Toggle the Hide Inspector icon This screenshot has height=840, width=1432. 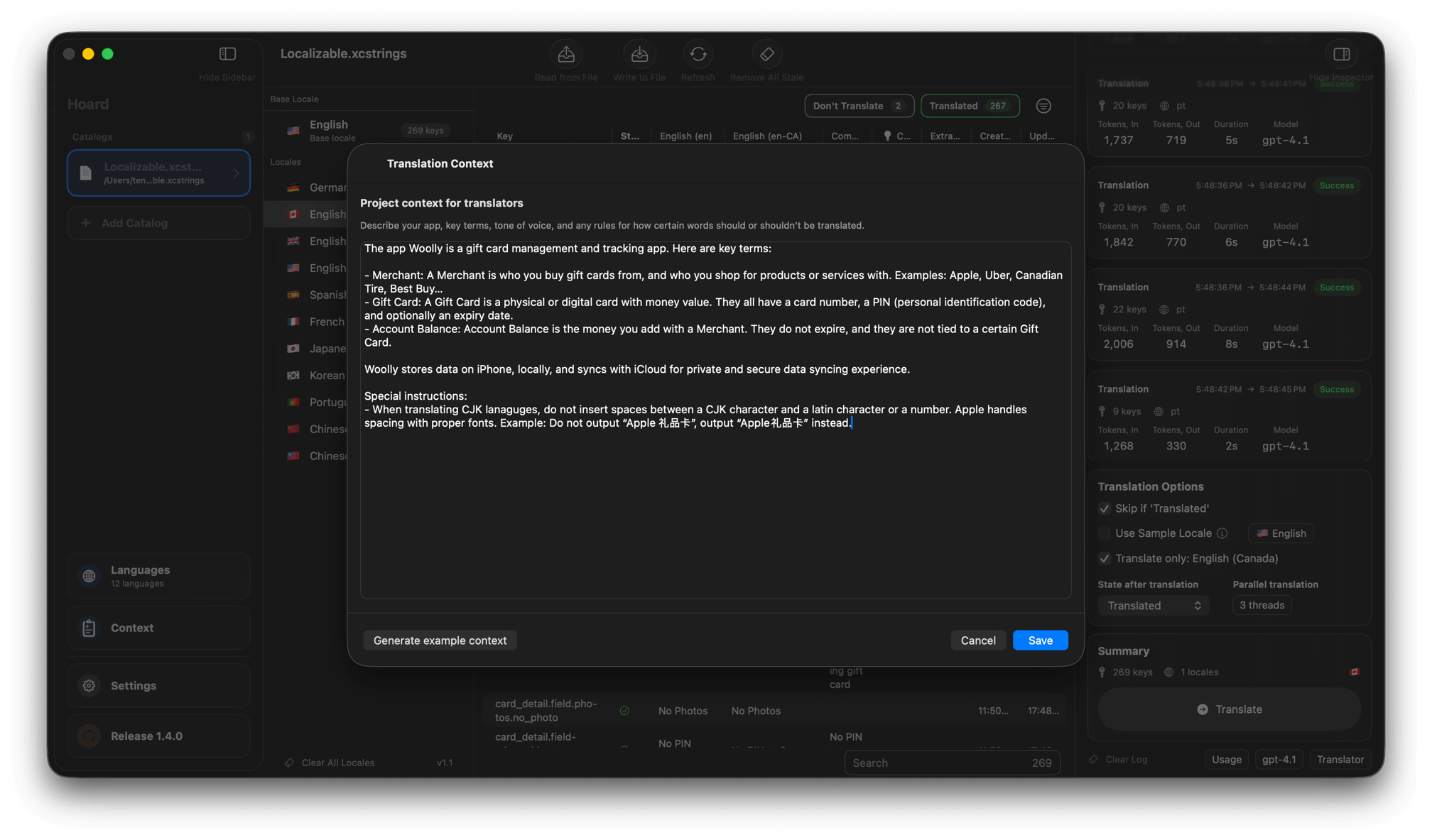click(x=1341, y=55)
